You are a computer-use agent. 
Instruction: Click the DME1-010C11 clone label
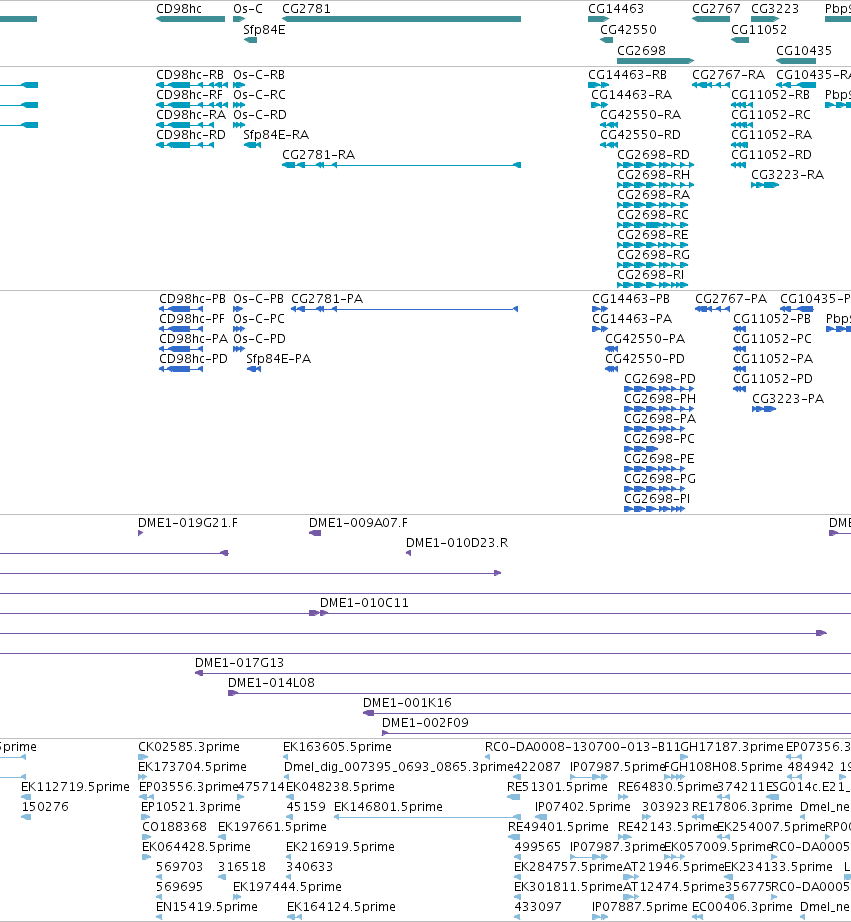(364, 603)
